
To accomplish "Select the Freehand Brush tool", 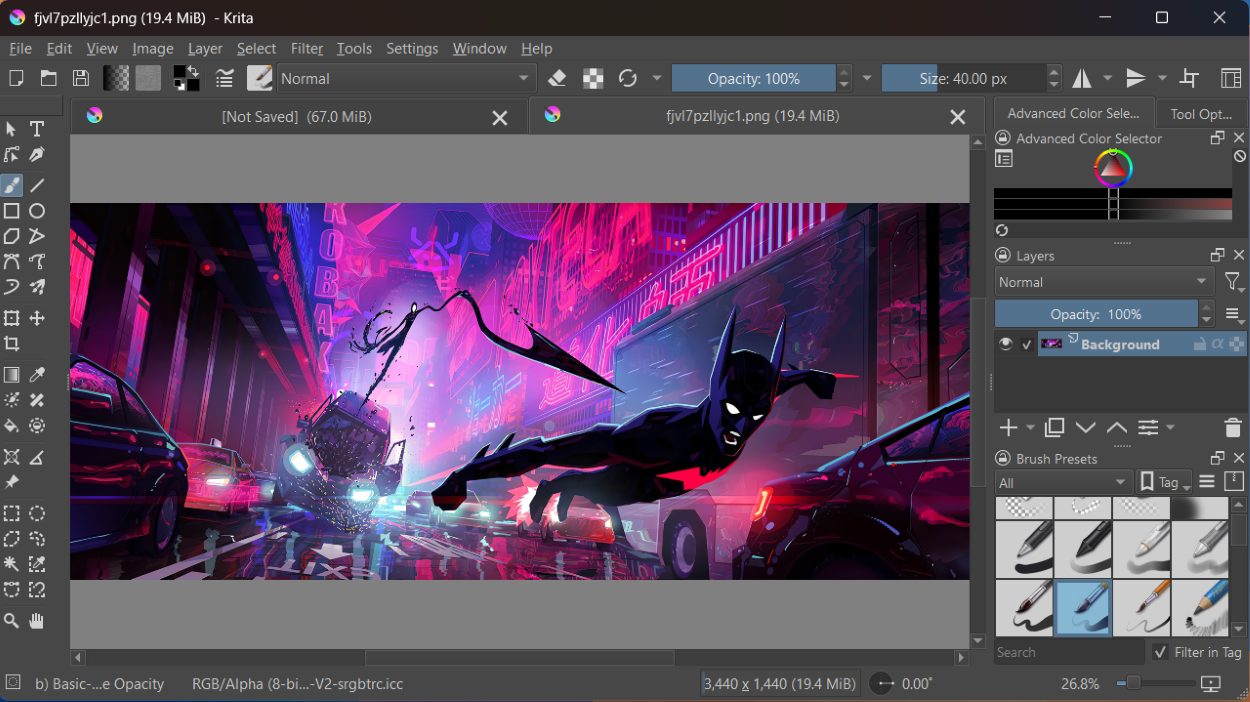I will pyautogui.click(x=12, y=184).
